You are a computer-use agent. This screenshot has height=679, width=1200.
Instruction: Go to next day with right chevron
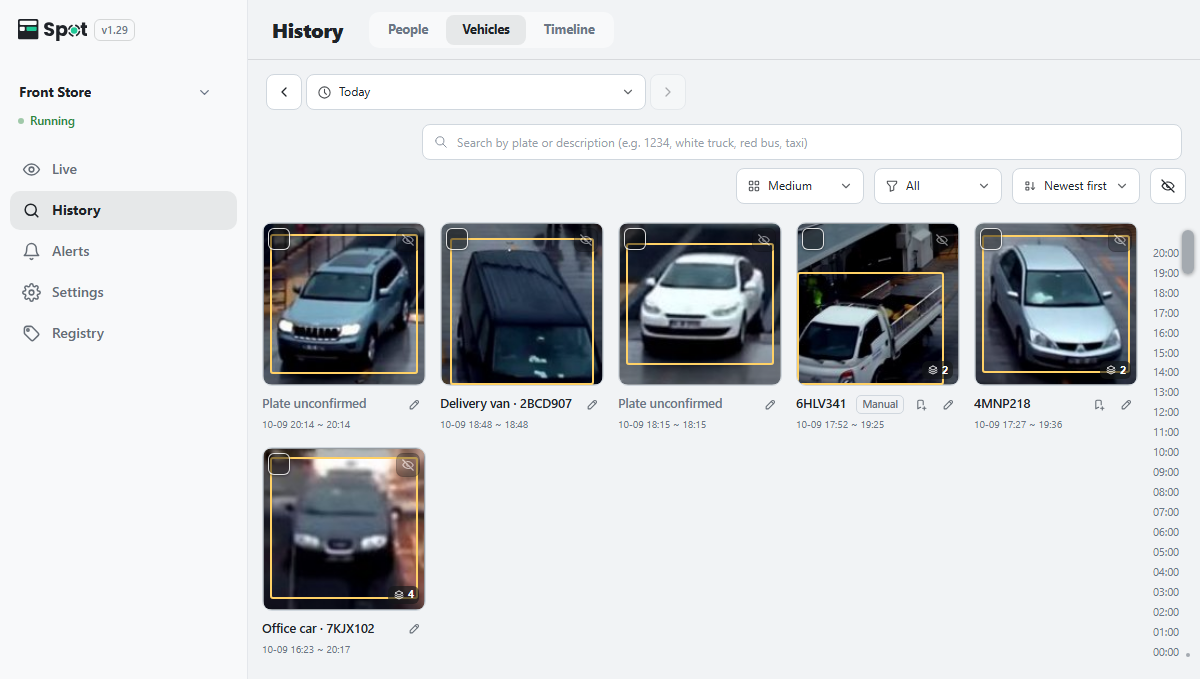[668, 92]
